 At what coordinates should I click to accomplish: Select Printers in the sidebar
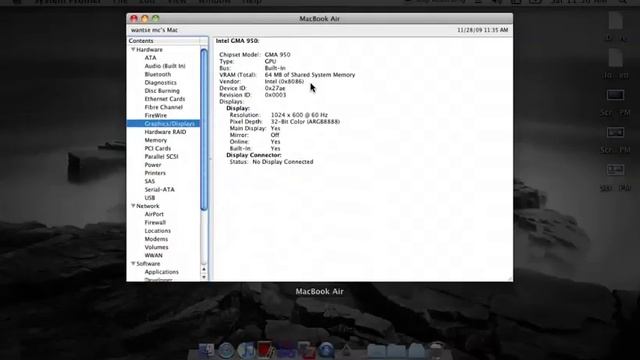155,173
